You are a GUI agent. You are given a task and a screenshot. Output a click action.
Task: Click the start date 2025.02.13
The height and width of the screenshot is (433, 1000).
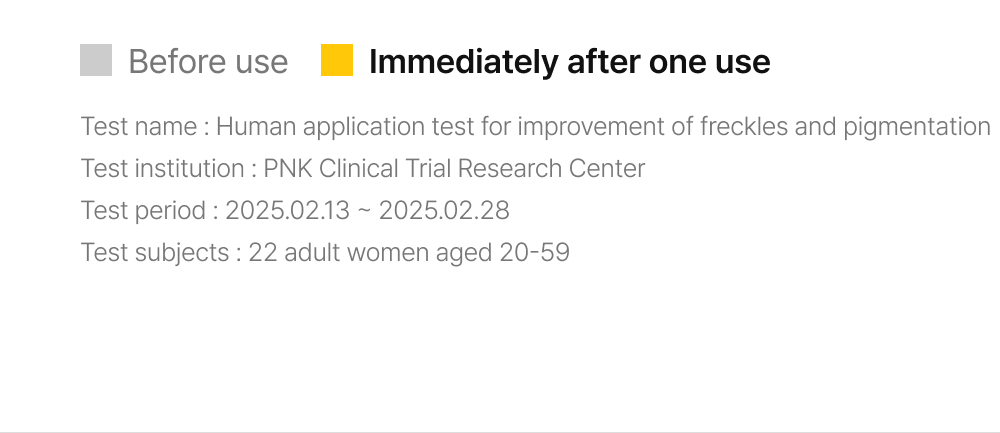(x=290, y=211)
